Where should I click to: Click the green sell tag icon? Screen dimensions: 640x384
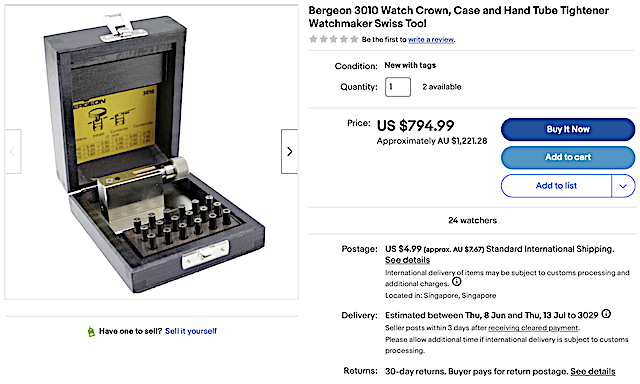[x=91, y=331]
